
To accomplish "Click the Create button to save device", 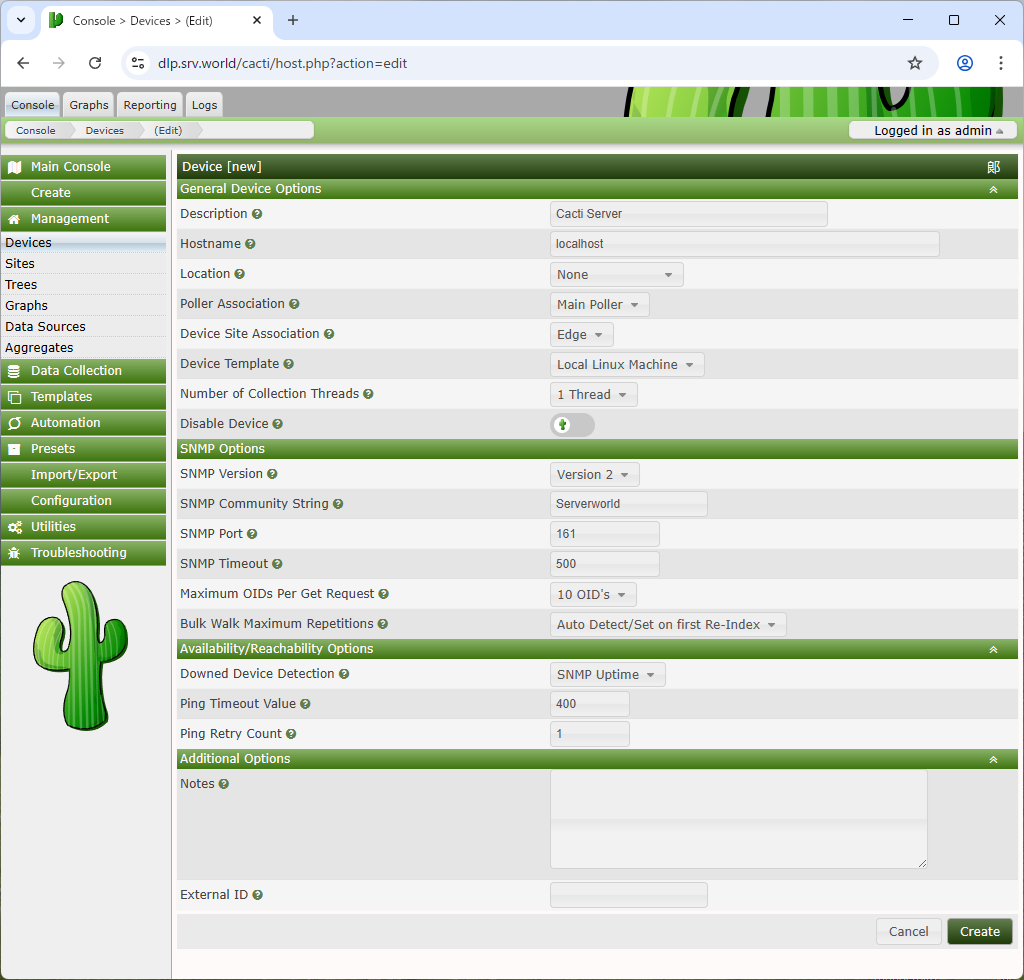I will [x=979, y=931].
